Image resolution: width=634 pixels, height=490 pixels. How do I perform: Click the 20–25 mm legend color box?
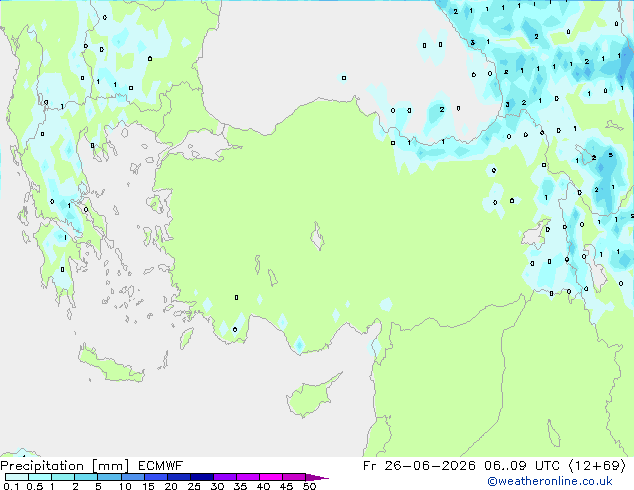point(179,477)
